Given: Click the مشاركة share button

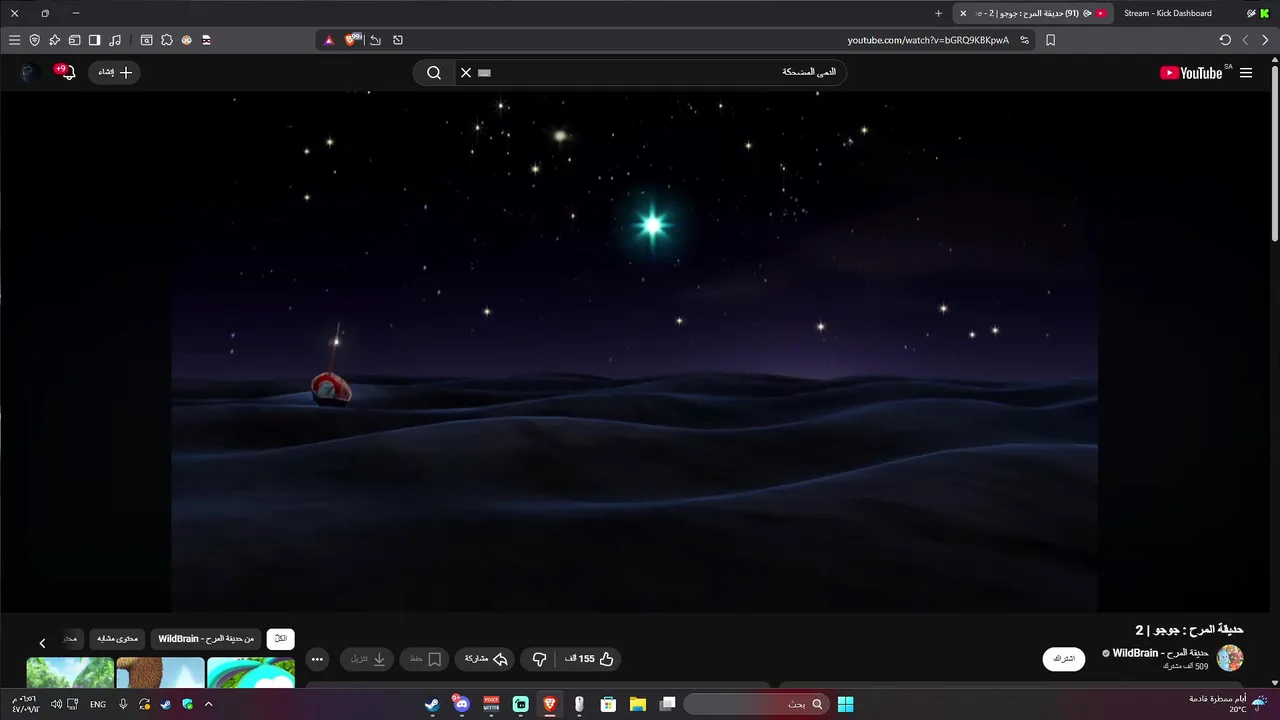Looking at the screenshot, I should pyautogui.click(x=486, y=659).
